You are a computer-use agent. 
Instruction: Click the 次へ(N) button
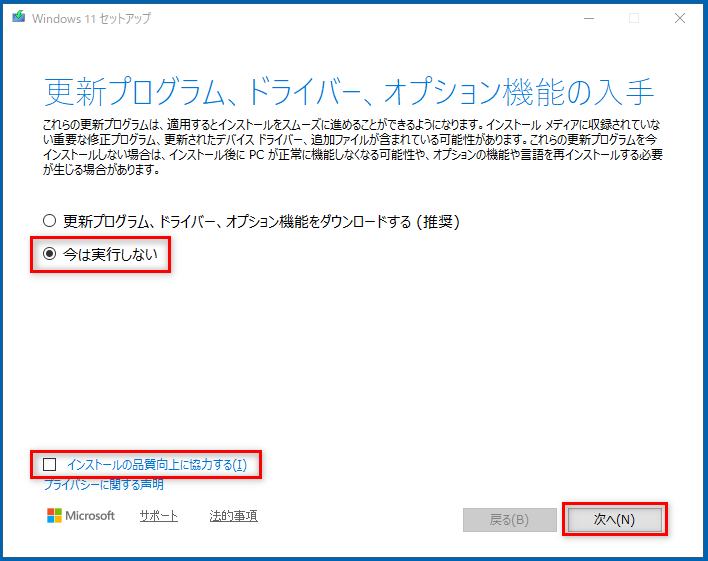click(x=615, y=520)
